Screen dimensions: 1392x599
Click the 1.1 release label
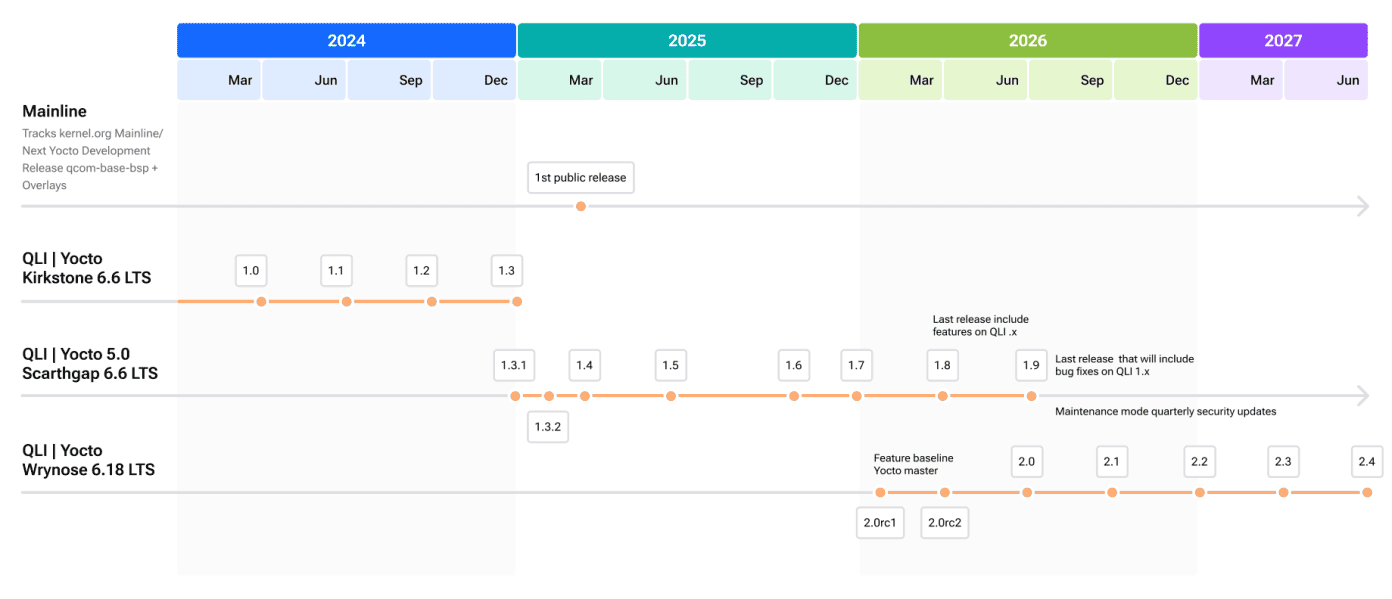(x=336, y=271)
